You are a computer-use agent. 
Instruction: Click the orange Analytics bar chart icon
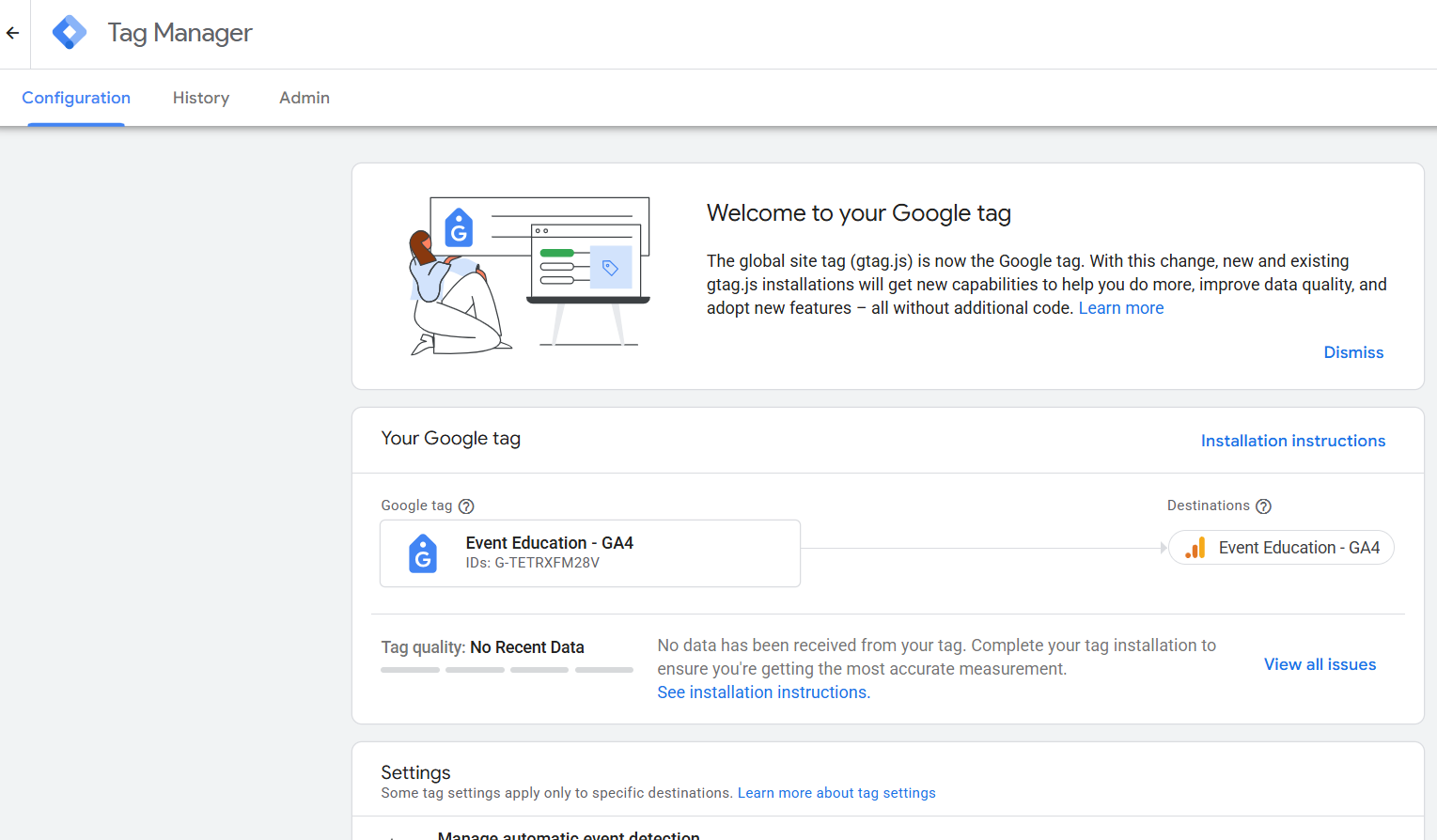1195,548
